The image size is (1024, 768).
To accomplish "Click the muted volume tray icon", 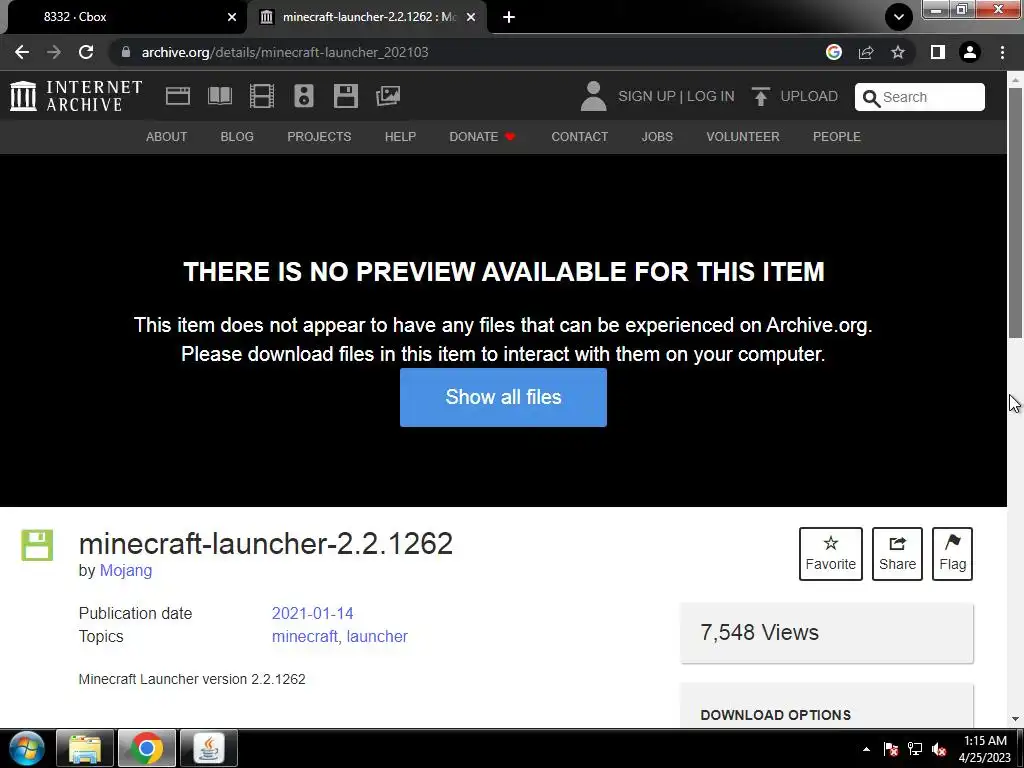I will (x=939, y=749).
